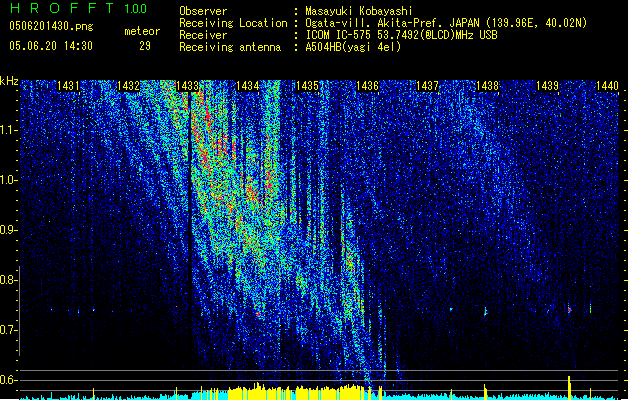Viewport: 629px width, 400px height.
Task: Click the 1439 time marker
Action: (547, 86)
